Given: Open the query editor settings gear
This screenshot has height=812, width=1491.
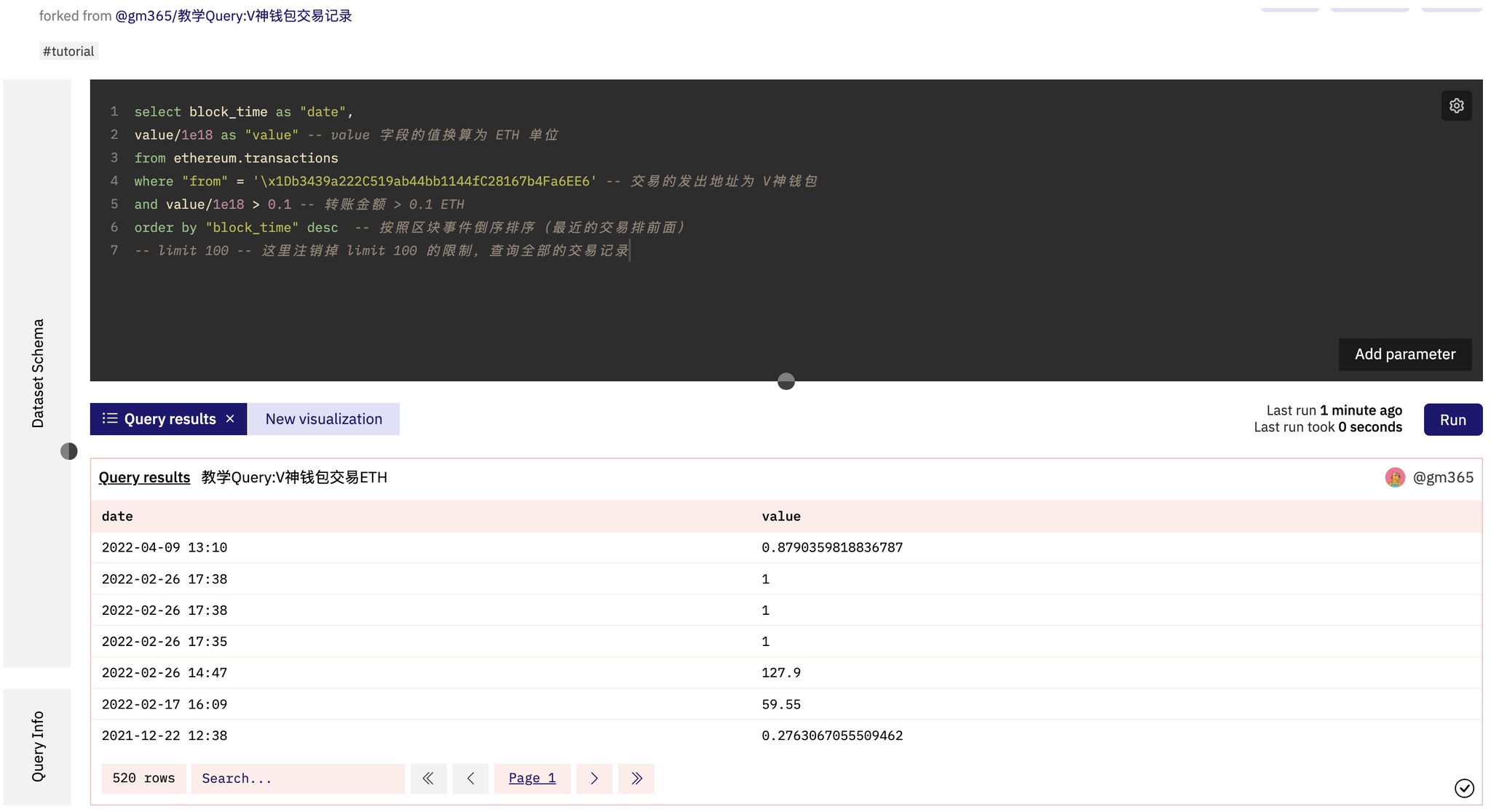Looking at the screenshot, I should 1456,106.
